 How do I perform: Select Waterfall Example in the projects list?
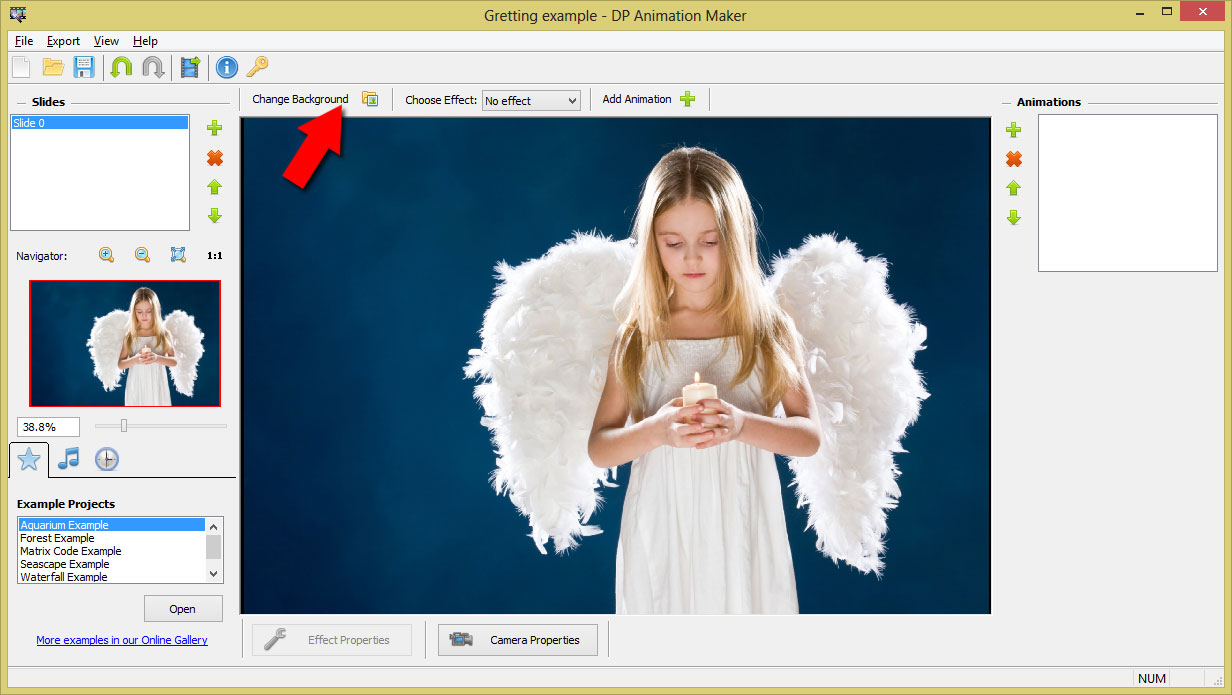64,577
